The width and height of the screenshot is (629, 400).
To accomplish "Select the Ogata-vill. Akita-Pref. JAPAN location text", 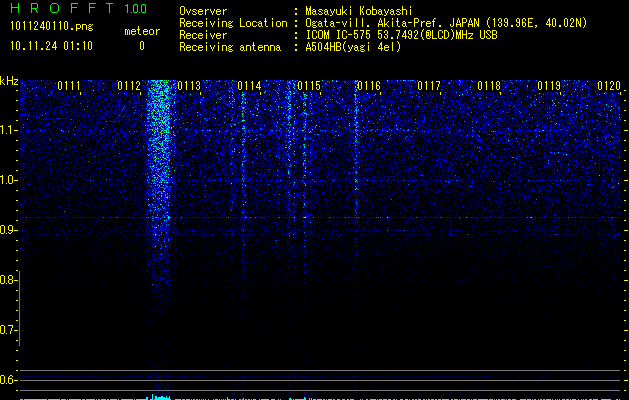I will (x=446, y=23).
